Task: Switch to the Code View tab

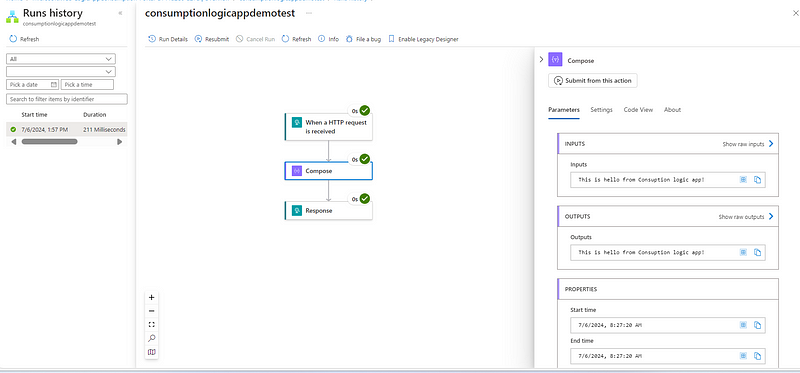Action: click(638, 110)
